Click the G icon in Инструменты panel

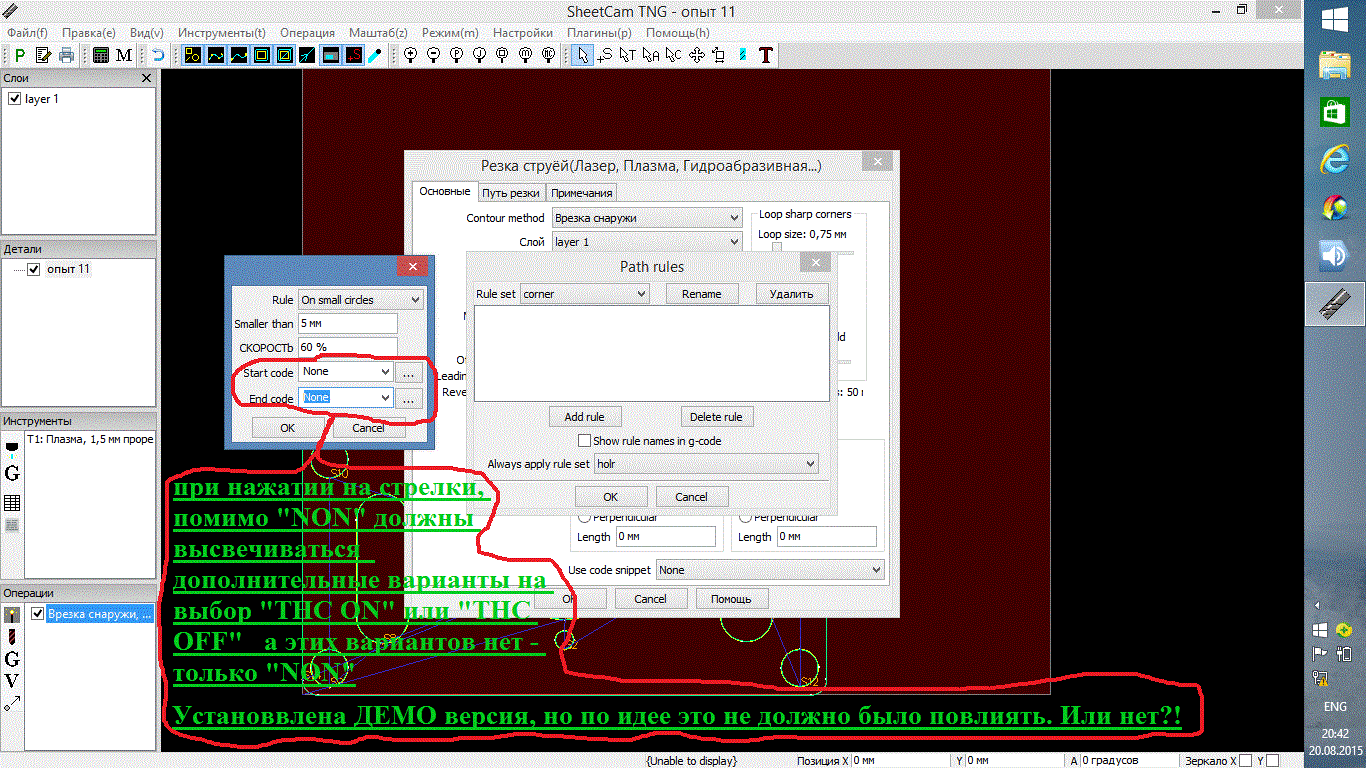point(12,473)
